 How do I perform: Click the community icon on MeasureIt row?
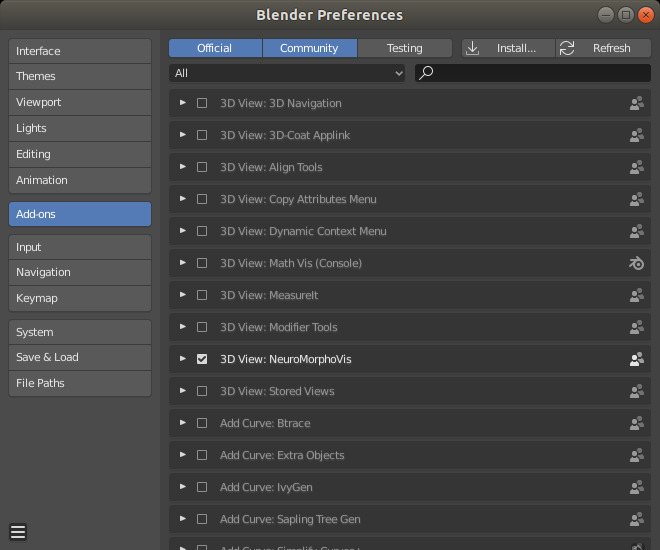point(636,295)
